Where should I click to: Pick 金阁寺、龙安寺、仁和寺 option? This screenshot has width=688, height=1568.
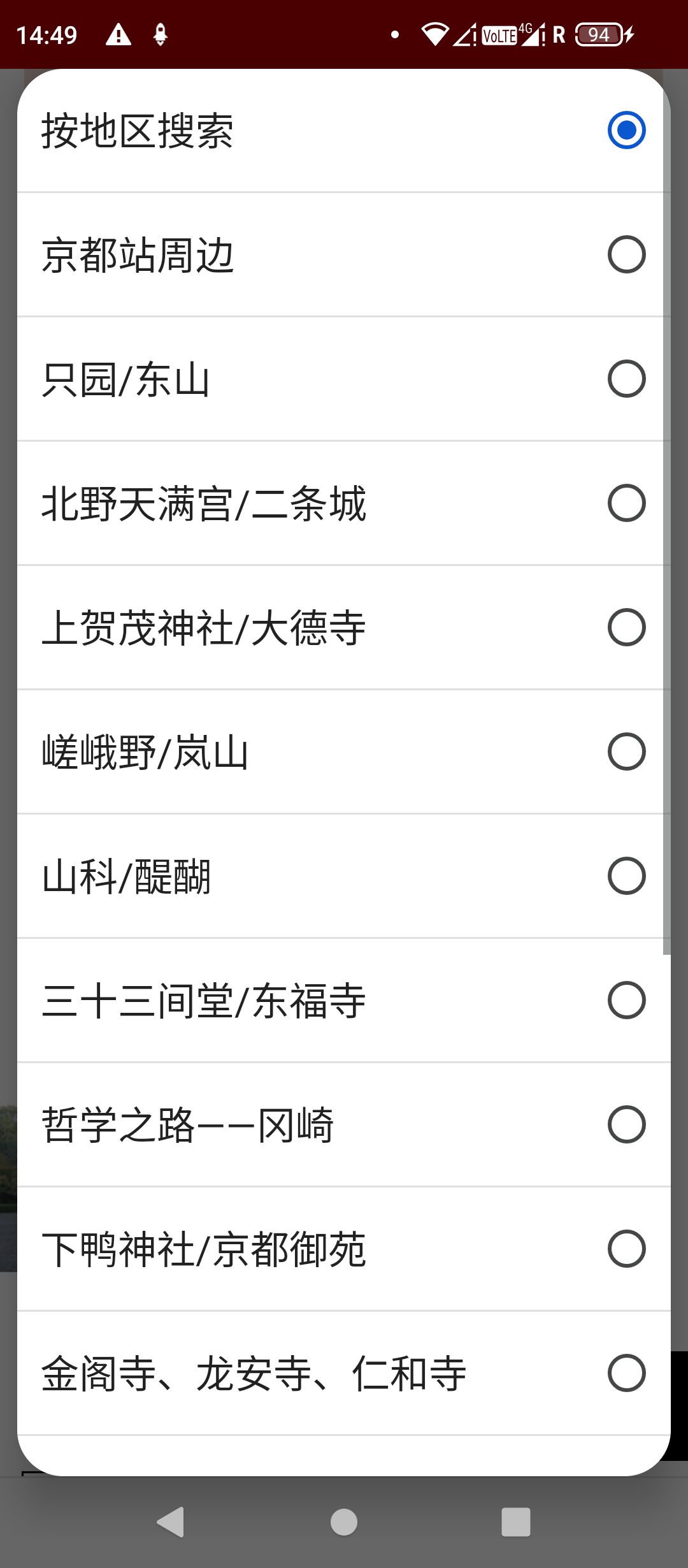[344, 1373]
